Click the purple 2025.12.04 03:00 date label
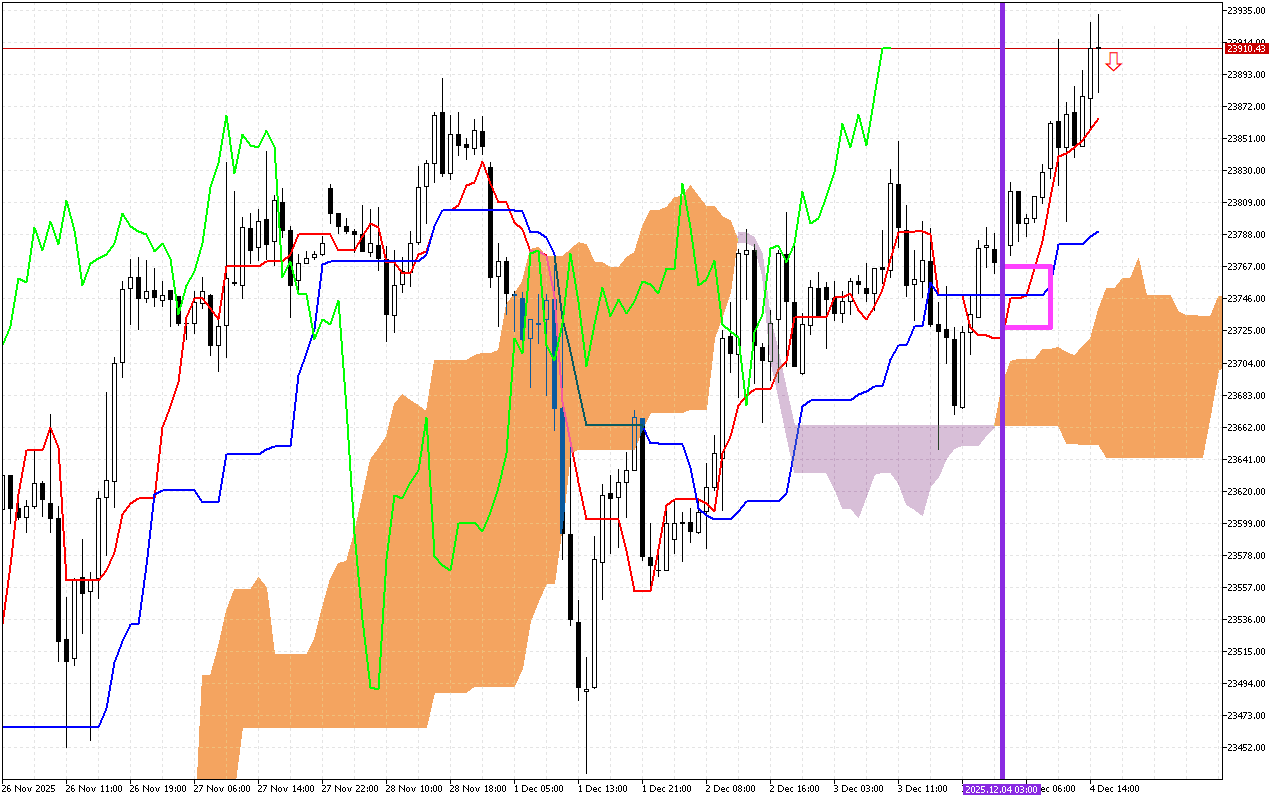The image size is (1280, 800). 1002,789
